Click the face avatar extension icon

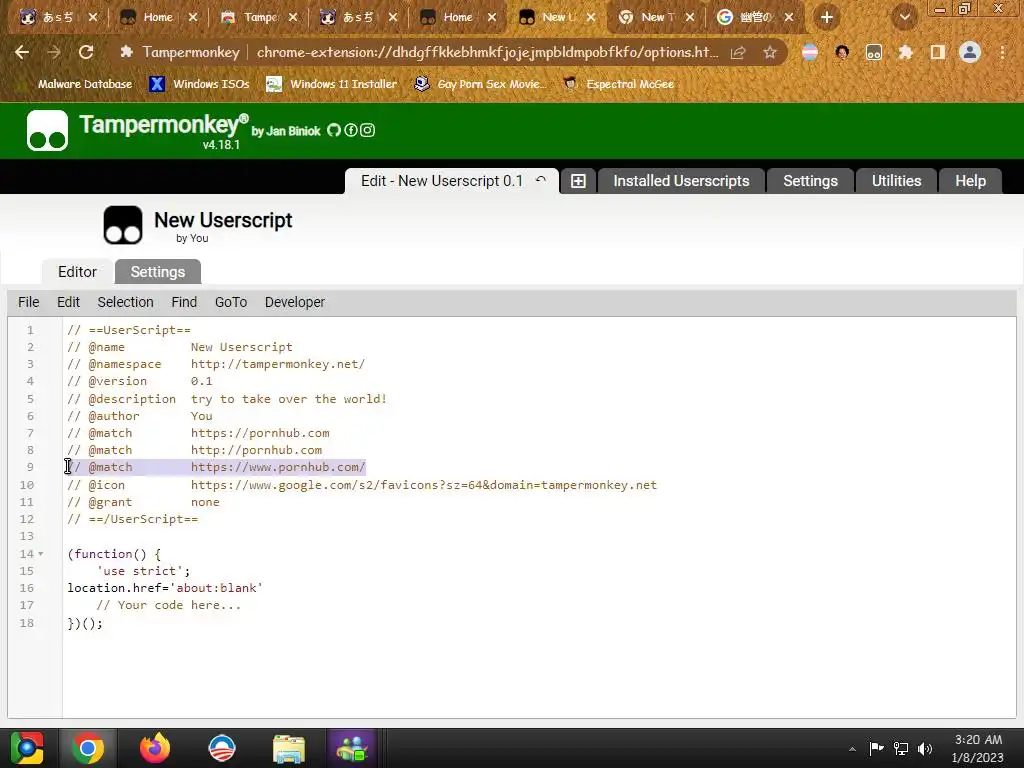(x=842, y=52)
